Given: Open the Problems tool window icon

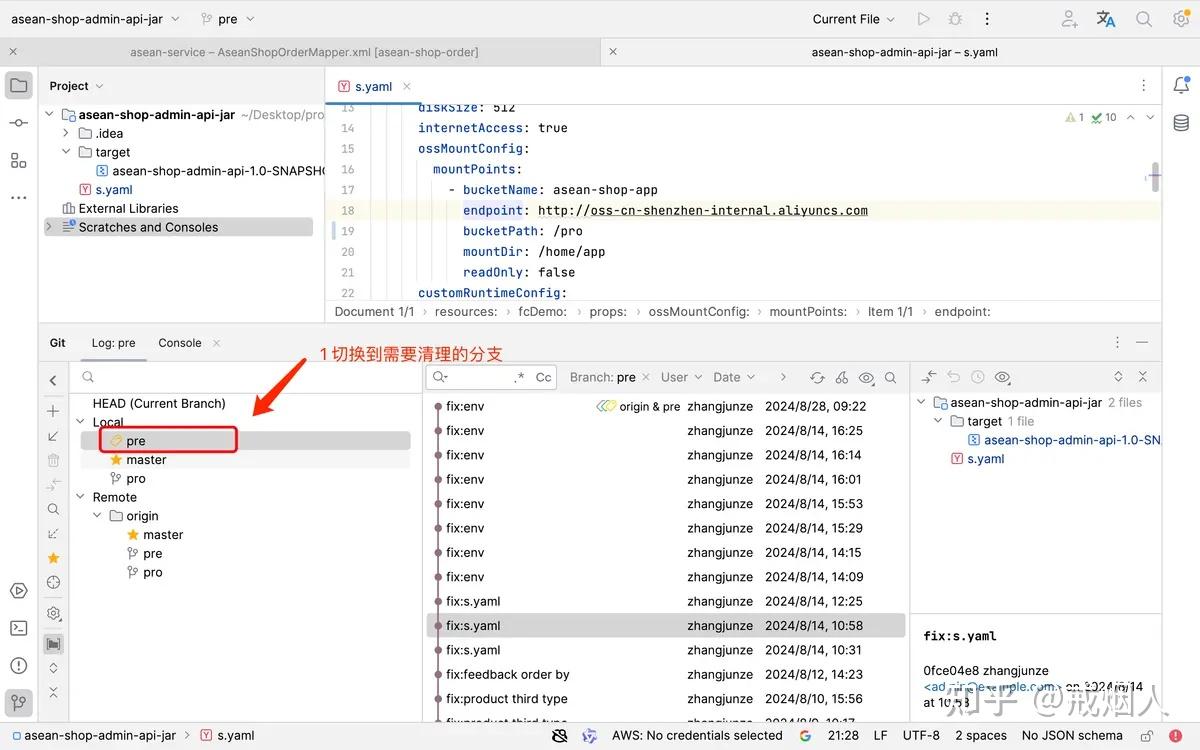Looking at the screenshot, I should tap(18, 665).
